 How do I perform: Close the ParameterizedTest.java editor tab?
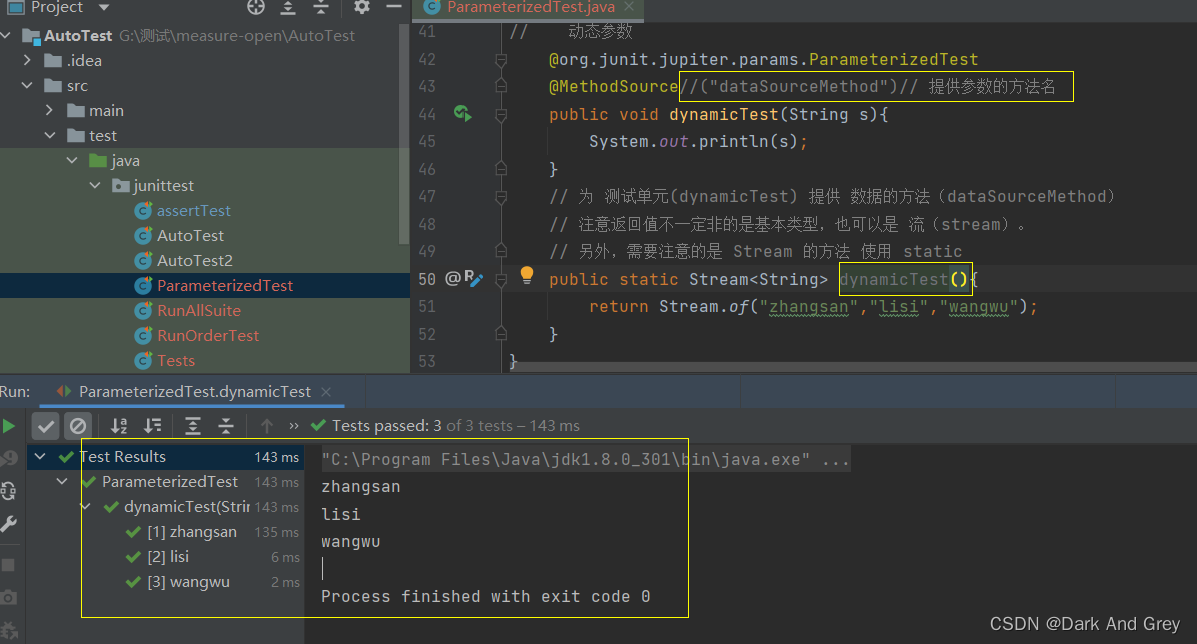click(629, 7)
